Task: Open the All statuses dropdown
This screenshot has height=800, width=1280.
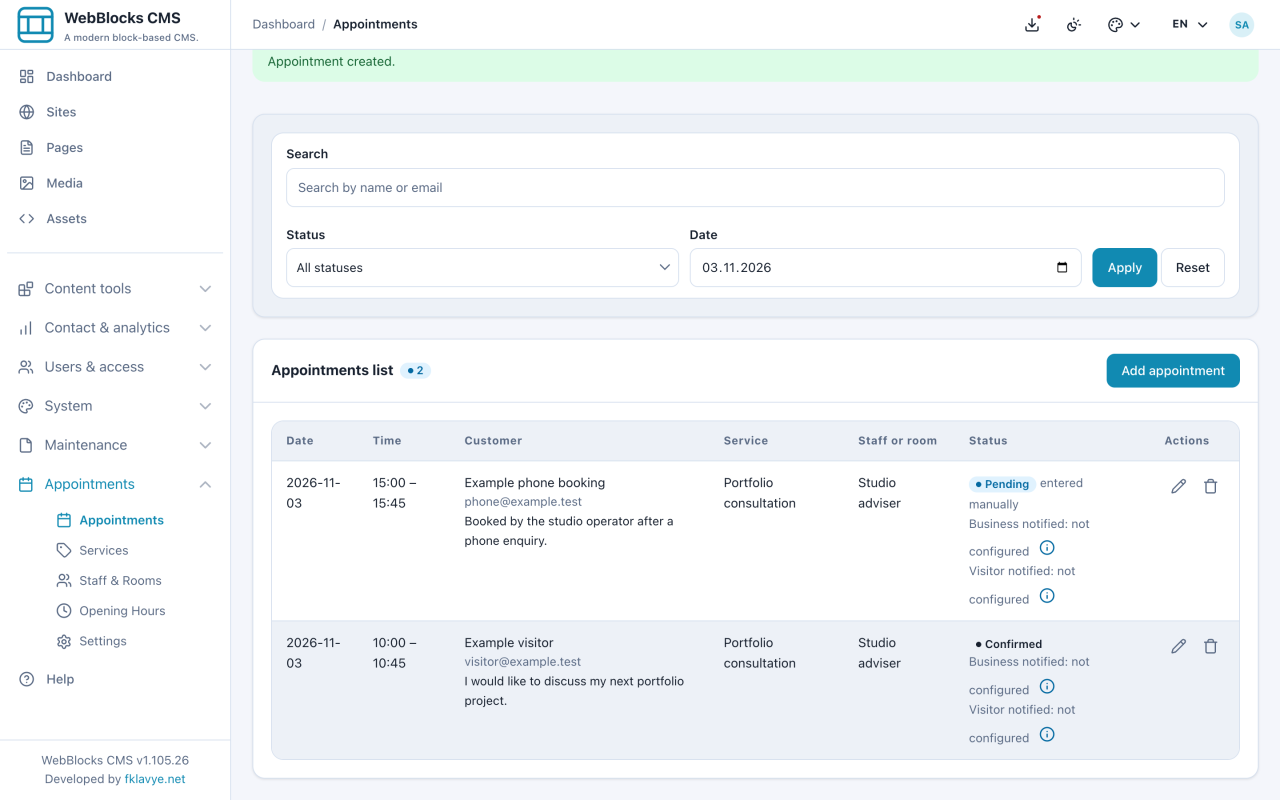Action: (x=482, y=267)
